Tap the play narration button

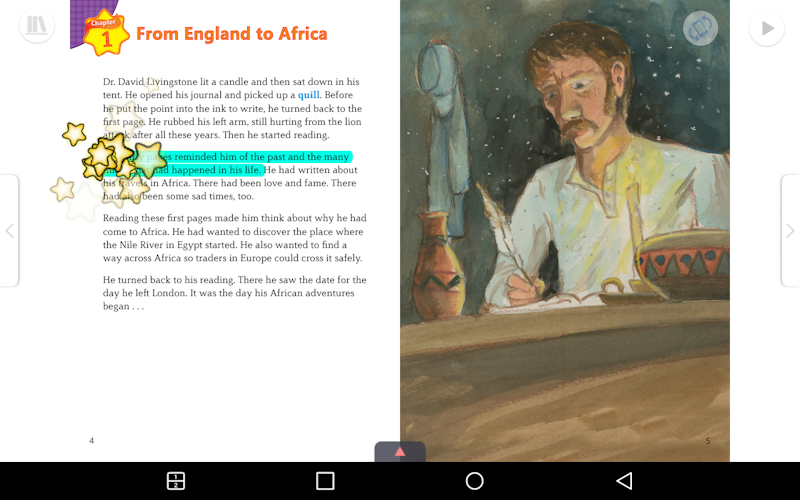pos(766,28)
